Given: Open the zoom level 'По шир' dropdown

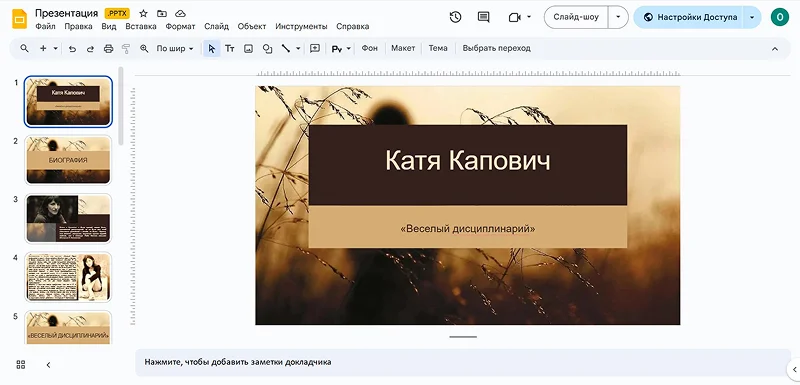Looking at the screenshot, I should pyautogui.click(x=175, y=48).
